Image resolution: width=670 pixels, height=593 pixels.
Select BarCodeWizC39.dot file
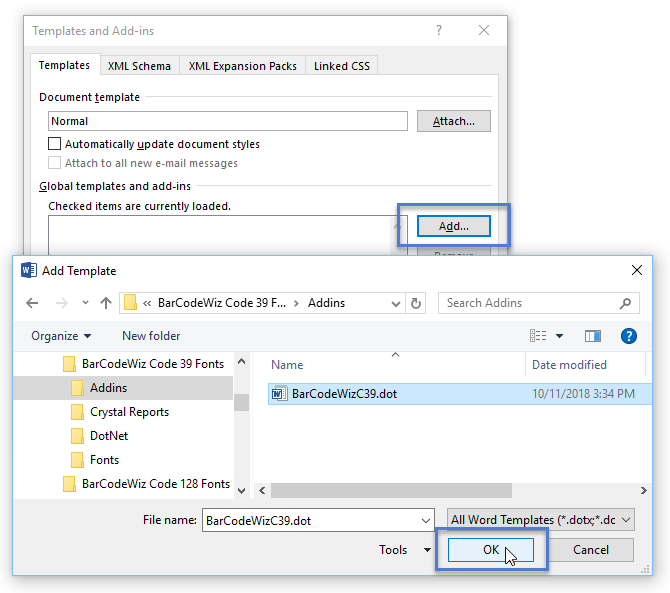[x=460, y=393]
